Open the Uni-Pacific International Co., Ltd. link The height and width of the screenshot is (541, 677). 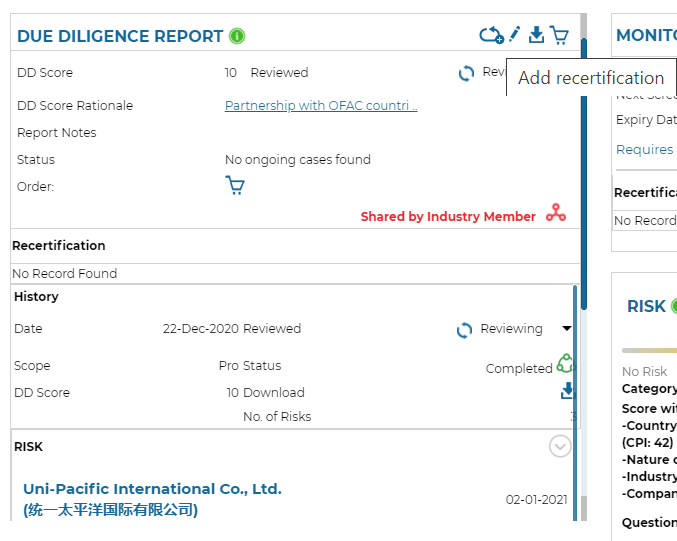pos(152,489)
